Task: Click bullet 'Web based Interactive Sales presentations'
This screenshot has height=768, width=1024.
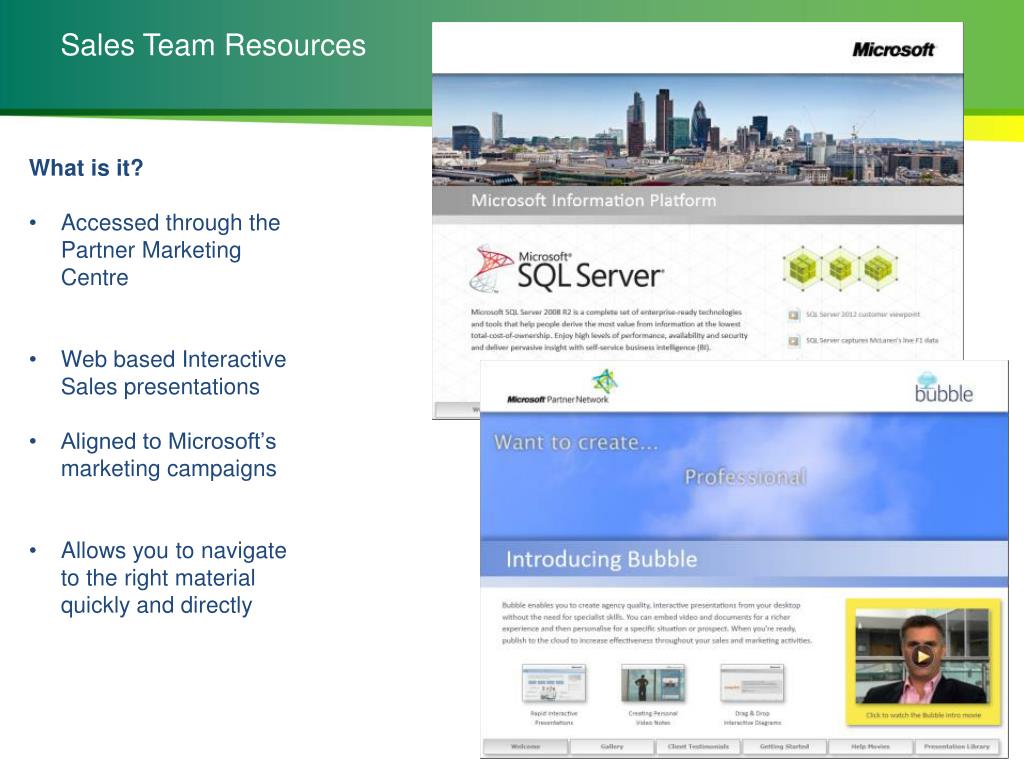Action: [x=173, y=373]
